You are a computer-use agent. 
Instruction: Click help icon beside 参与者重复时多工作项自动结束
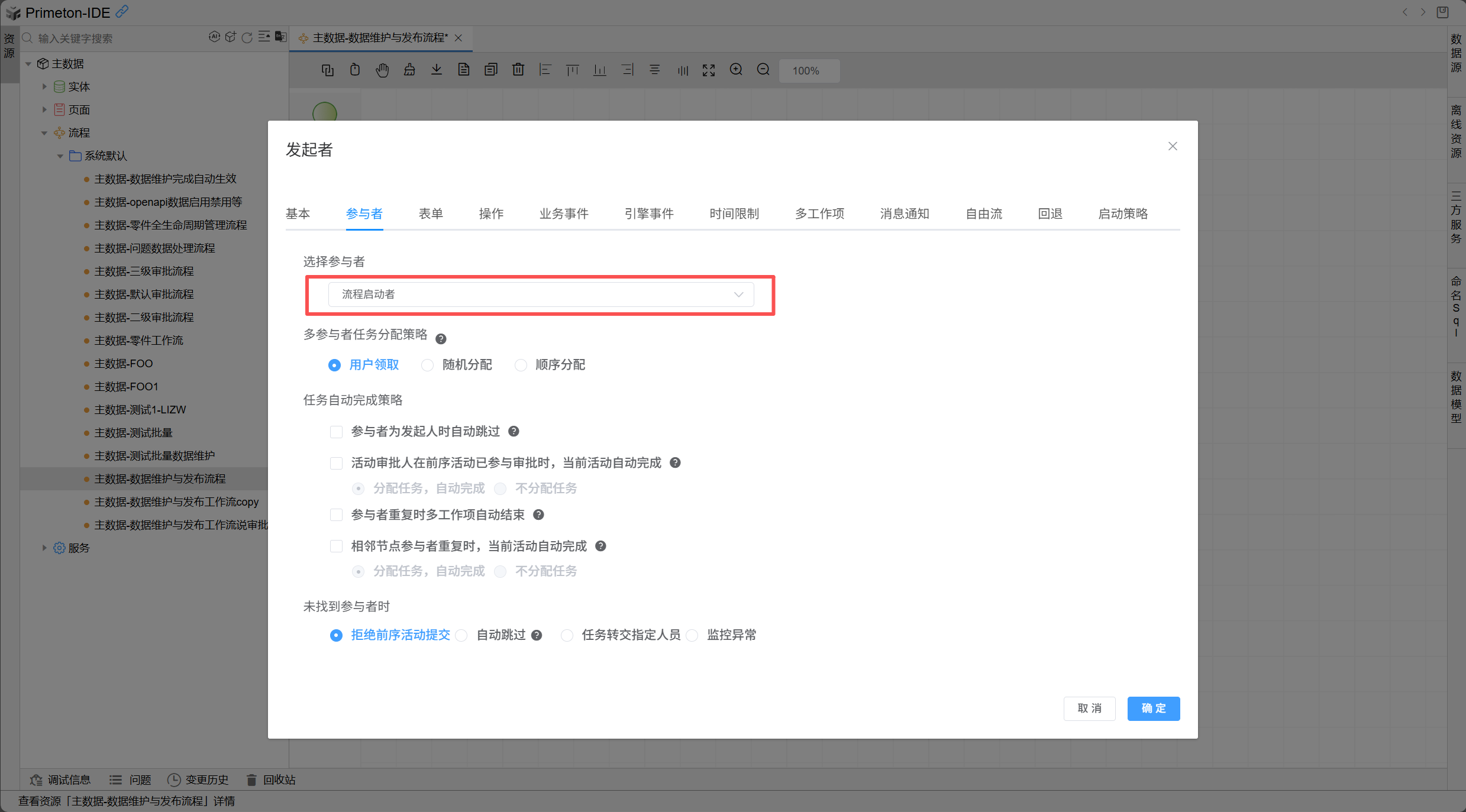[538, 515]
